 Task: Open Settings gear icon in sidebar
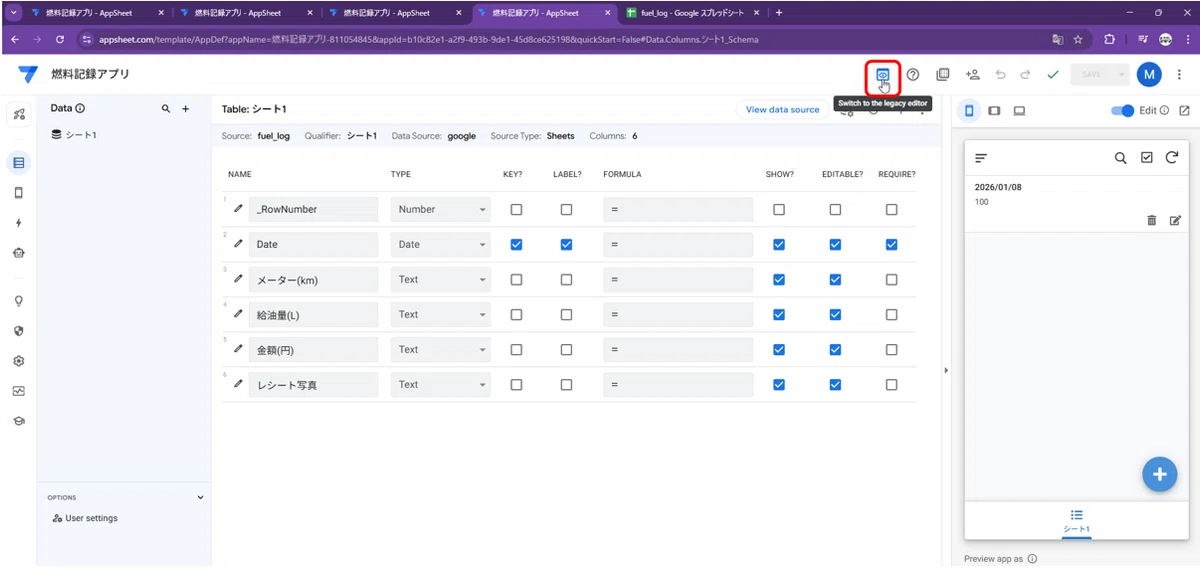pos(19,361)
